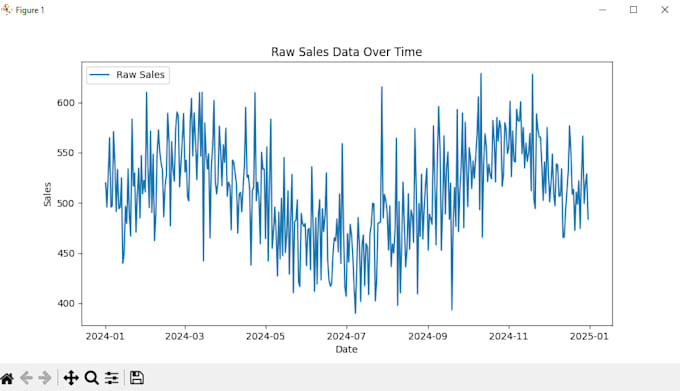
Task: Click the blue line sample in legend
Action: pos(99,75)
